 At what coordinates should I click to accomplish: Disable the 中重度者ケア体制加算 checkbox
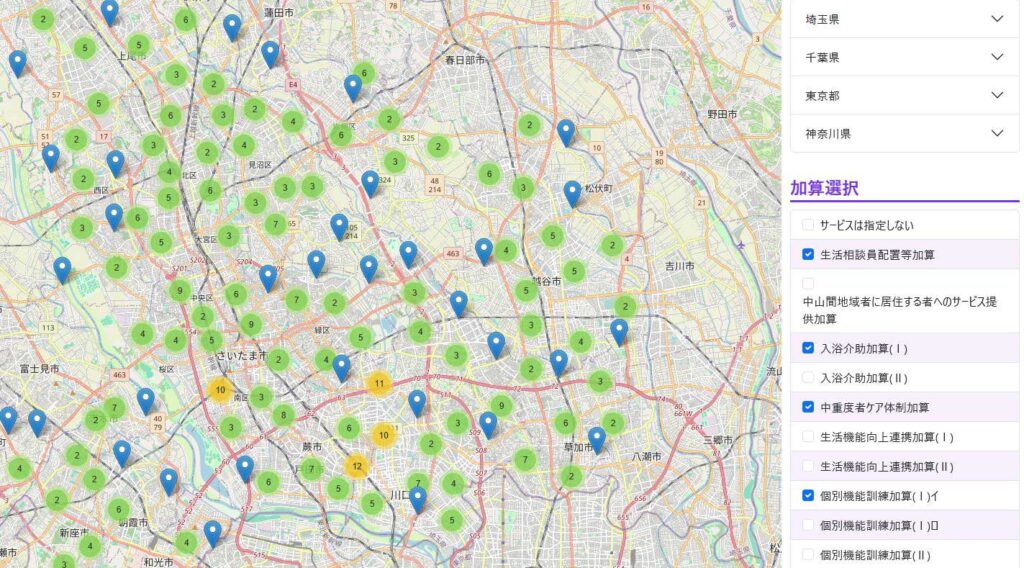[x=808, y=407]
